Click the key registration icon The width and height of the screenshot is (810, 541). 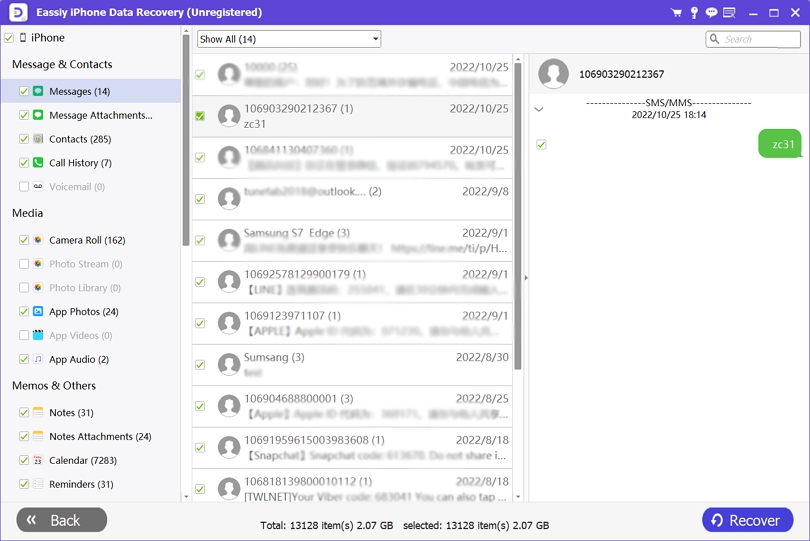(x=694, y=13)
